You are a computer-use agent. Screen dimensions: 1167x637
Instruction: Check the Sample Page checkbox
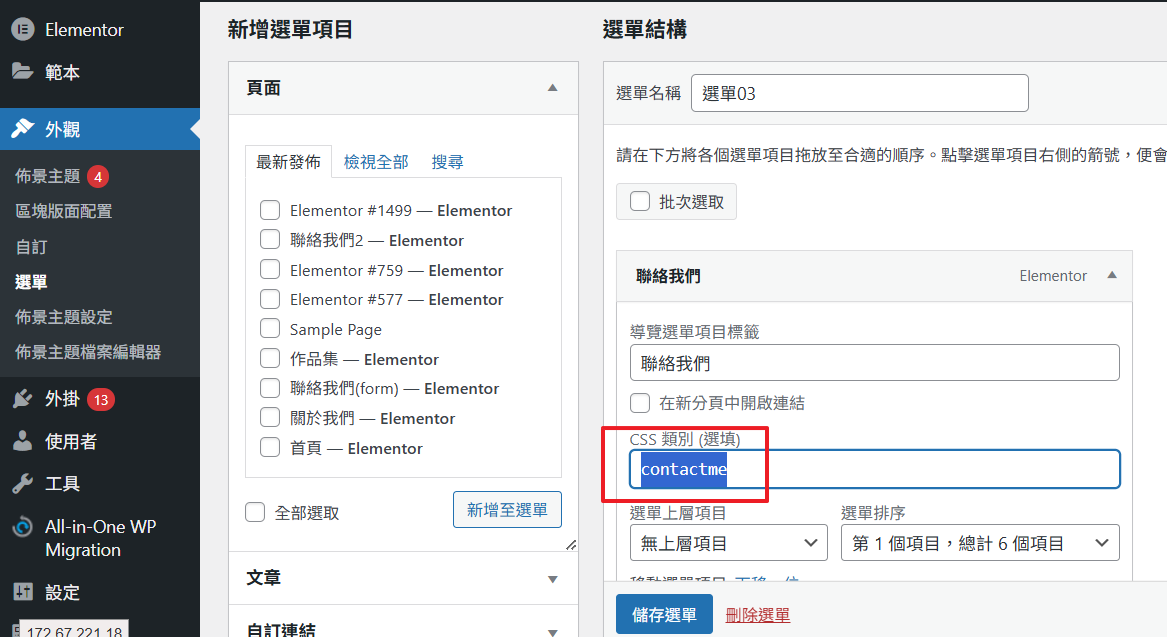(x=270, y=329)
